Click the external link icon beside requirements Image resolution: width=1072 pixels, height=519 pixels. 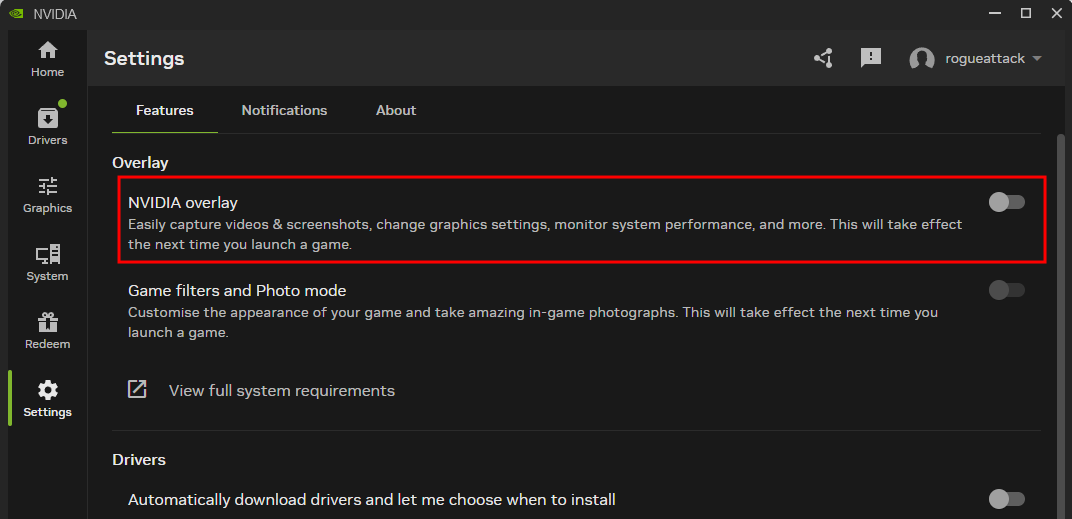coord(138,389)
